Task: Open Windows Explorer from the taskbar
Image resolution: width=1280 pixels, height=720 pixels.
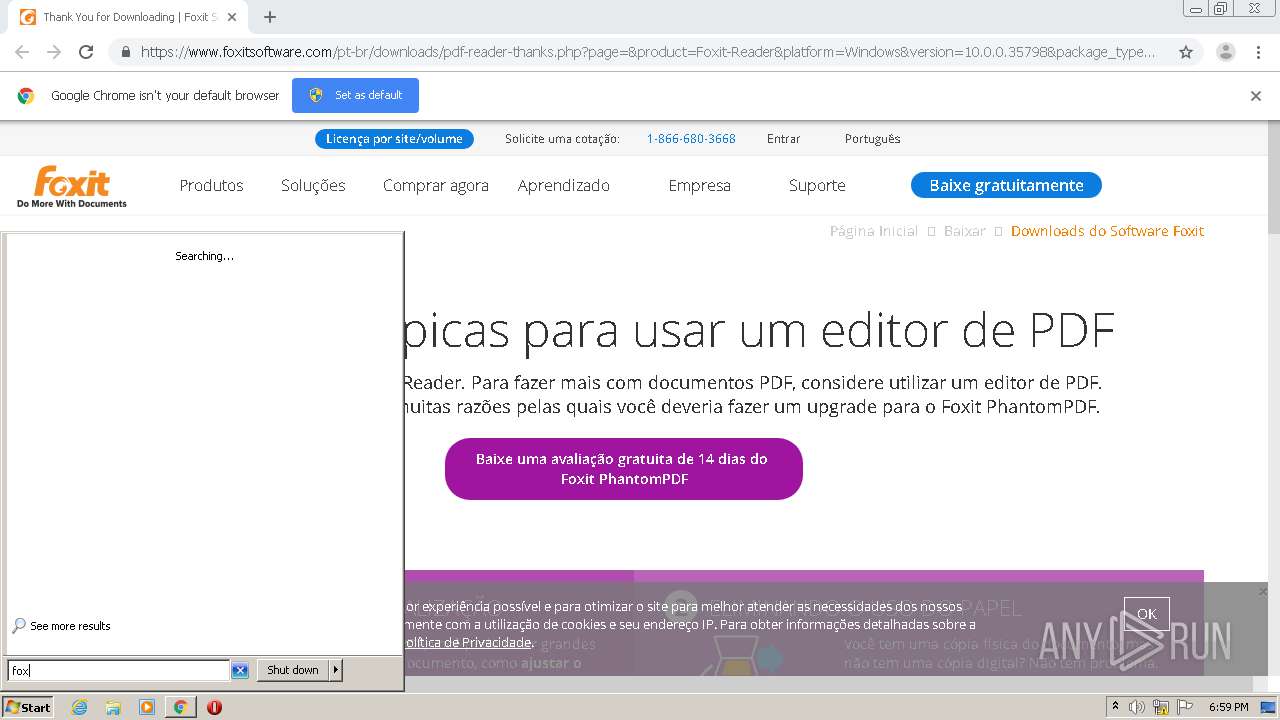Action: 113,707
